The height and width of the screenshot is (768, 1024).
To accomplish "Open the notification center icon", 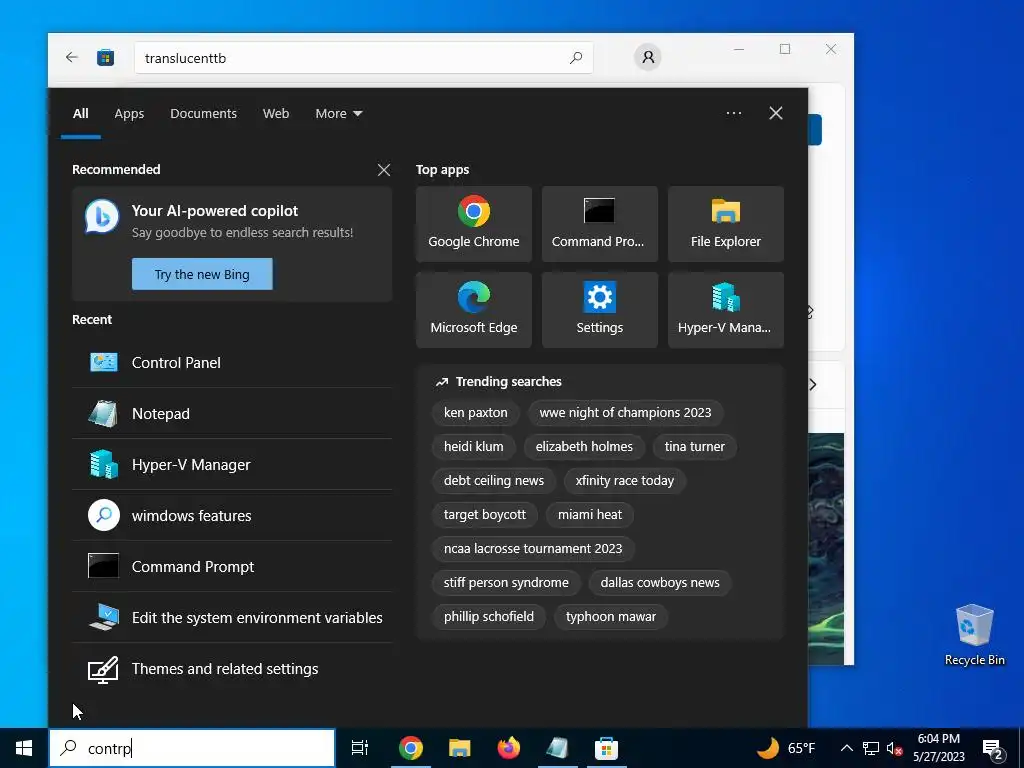I will tap(993, 748).
